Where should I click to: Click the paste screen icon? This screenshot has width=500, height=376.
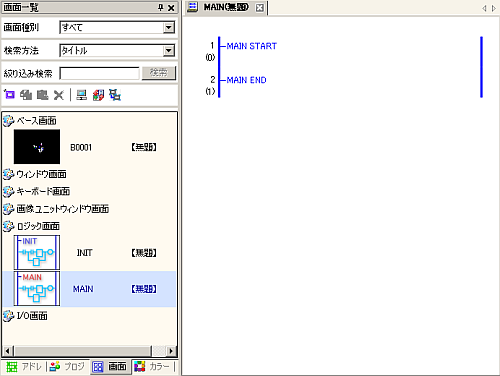coord(42,95)
